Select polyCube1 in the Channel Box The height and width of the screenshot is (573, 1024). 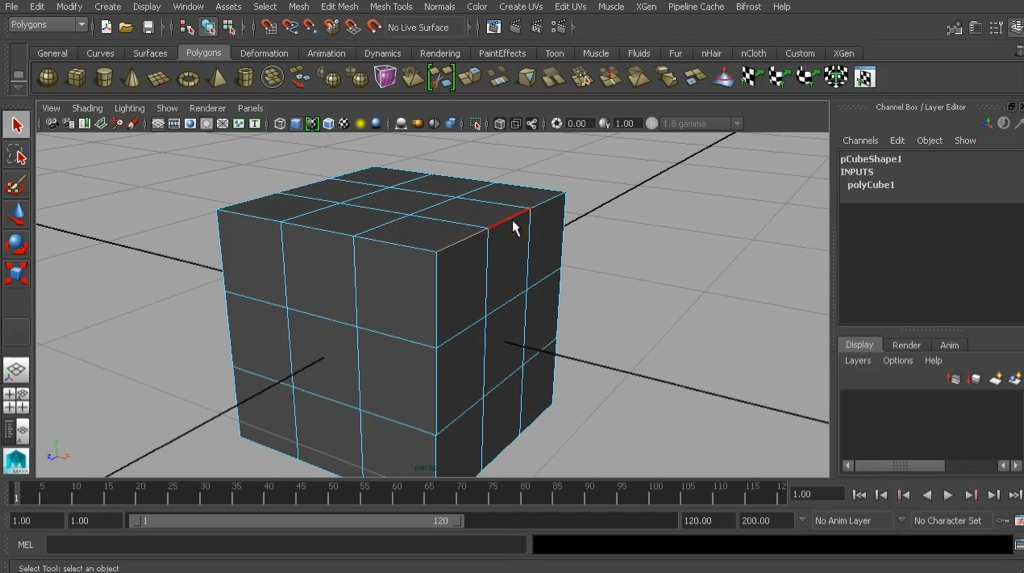point(870,185)
